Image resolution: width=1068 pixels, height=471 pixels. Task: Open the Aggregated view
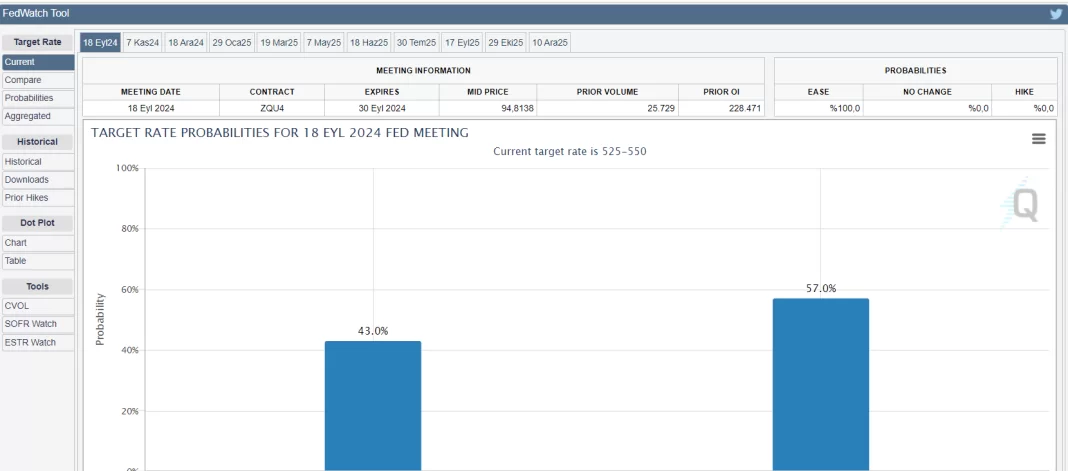point(38,116)
